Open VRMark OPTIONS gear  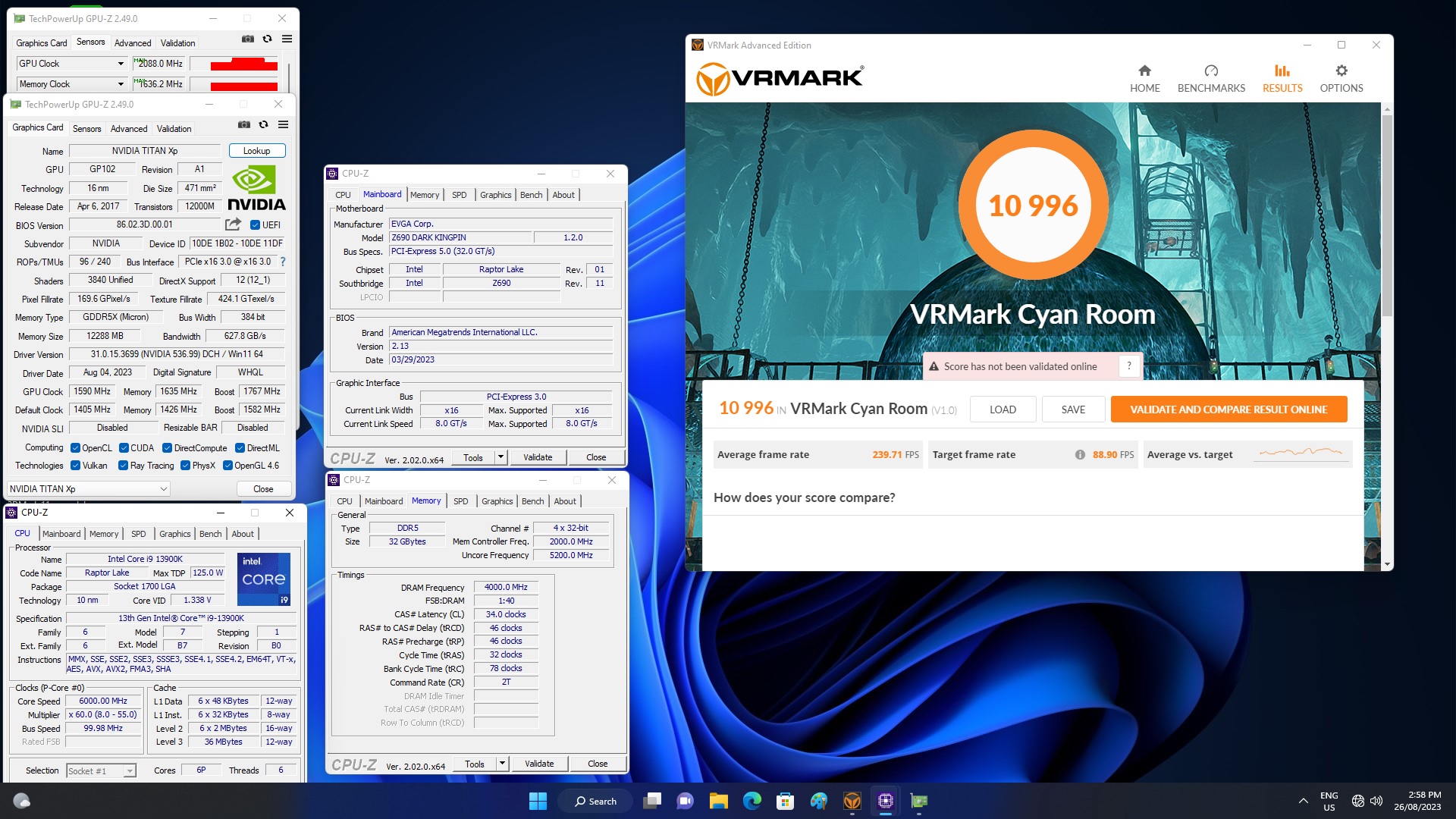coord(1341,79)
